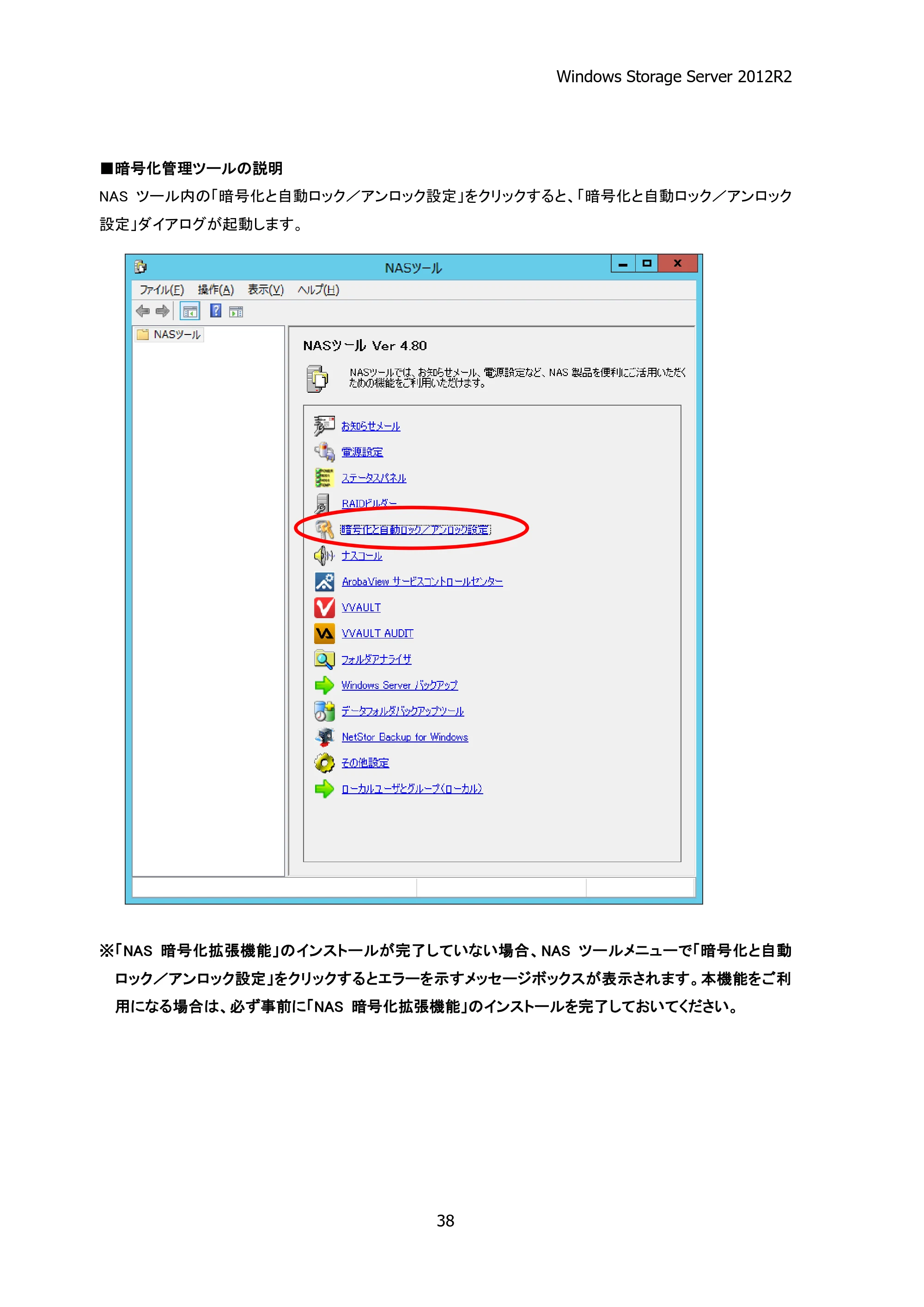
Task: Open the ステータスパネル link
Action: [x=374, y=478]
